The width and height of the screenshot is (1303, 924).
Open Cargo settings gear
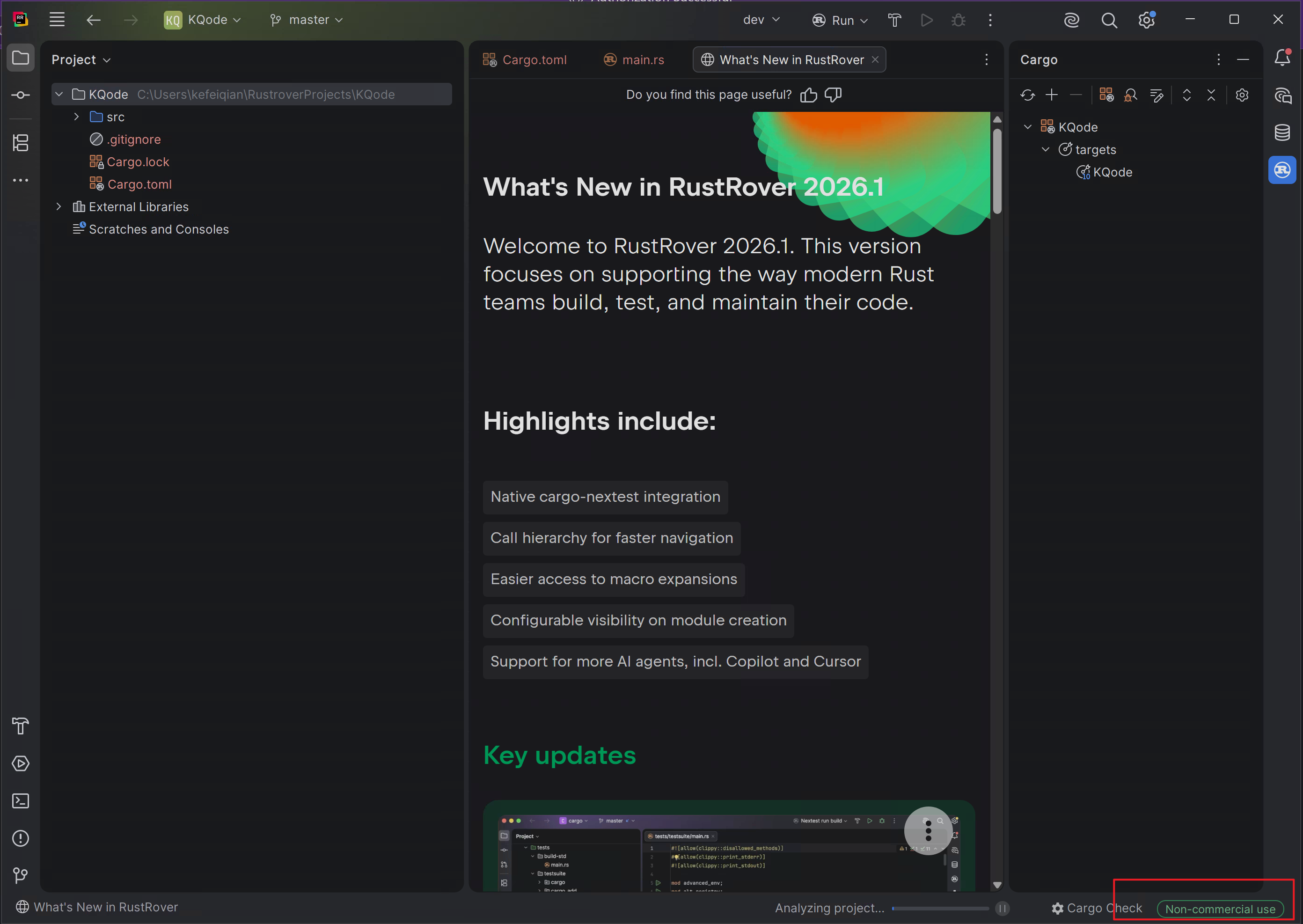coord(1242,95)
